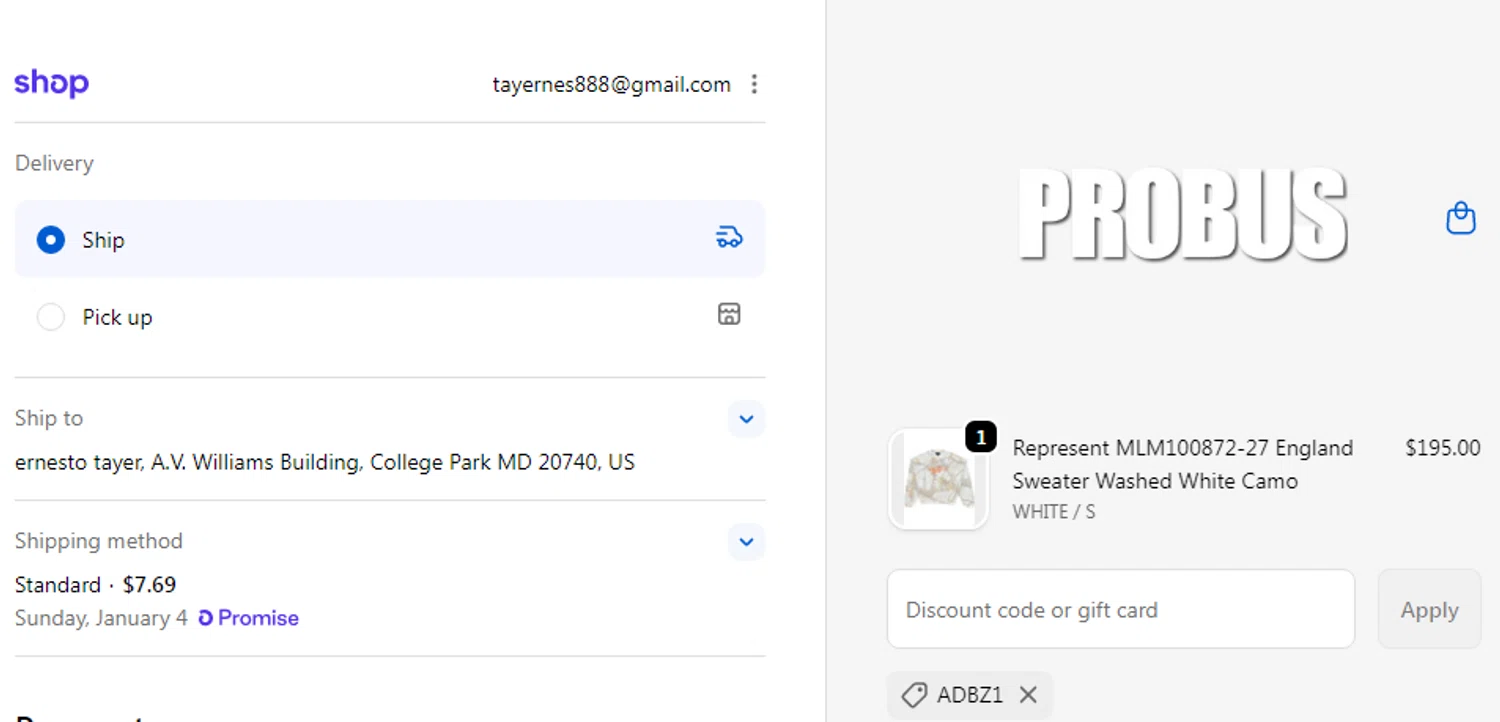Click the Shipping method label
The height and width of the screenshot is (722, 1500).
[x=99, y=541]
